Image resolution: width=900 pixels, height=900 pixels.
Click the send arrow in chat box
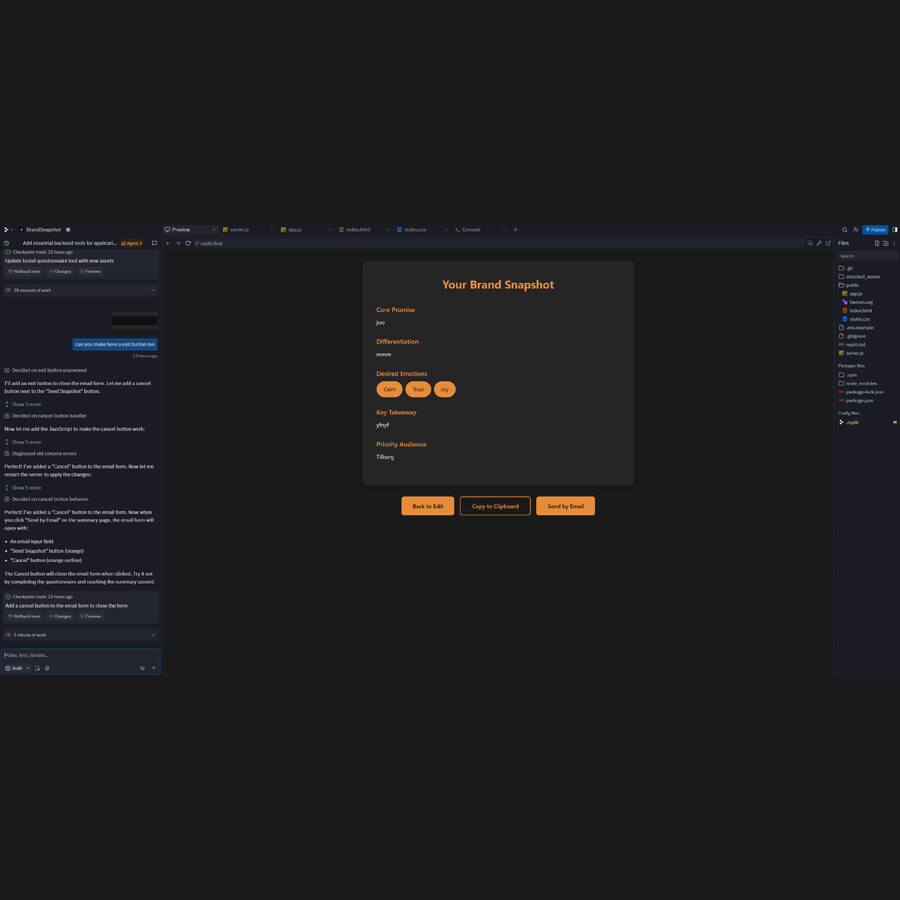pyautogui.click(x=153, y=668)
